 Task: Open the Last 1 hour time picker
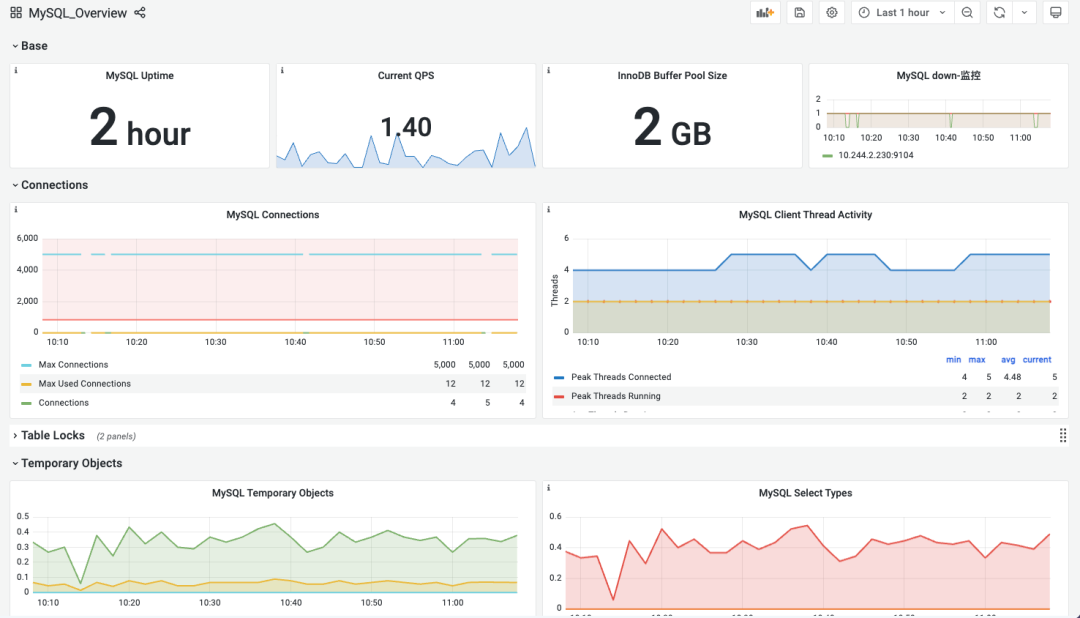[x=902, y=13]
